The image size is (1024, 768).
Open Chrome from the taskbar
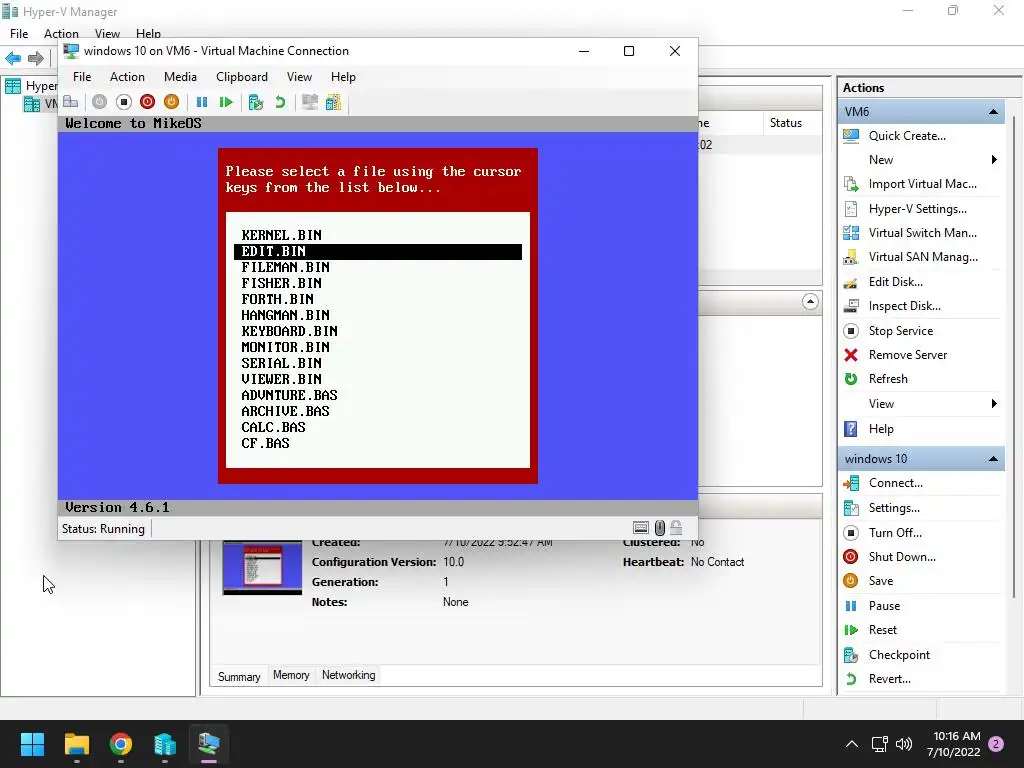[x=120, y=744]
